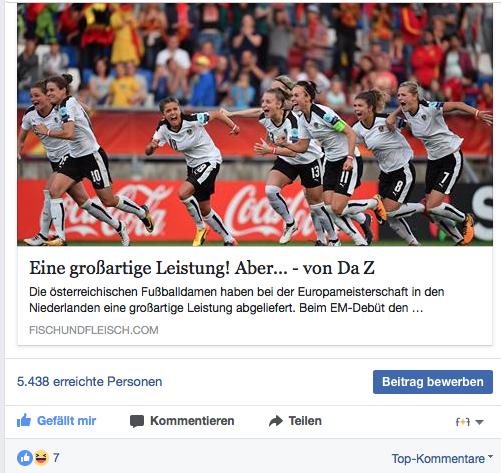
Task: Open the post-as page selector dropdown arrow
Action: 479,422
